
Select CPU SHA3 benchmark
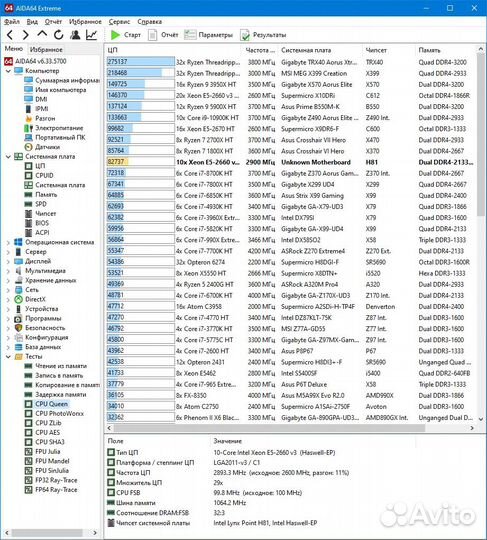44,442
